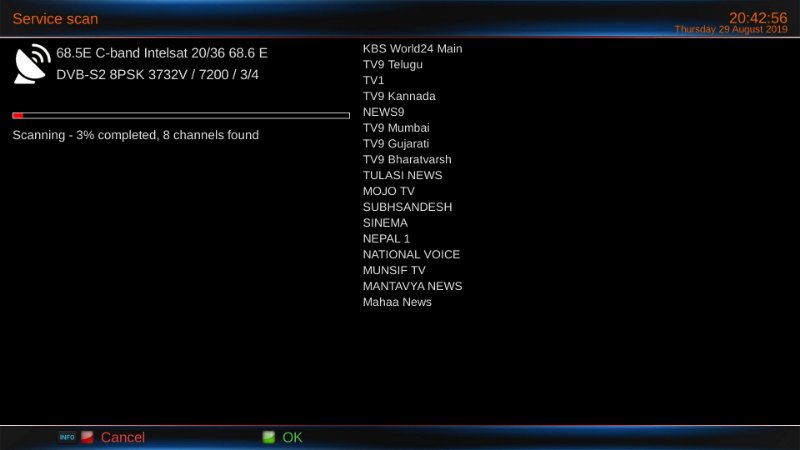Click the red Cancel key icon
800x450 pixels.
tap(87, 437)
